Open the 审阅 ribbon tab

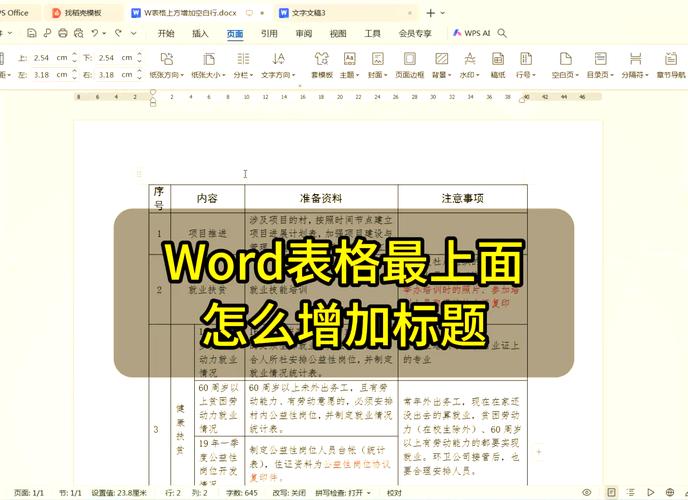[304, 33]
